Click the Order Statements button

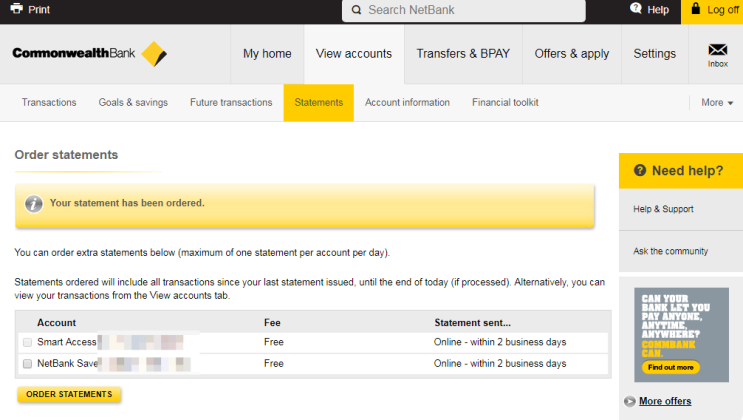point(69,394)
